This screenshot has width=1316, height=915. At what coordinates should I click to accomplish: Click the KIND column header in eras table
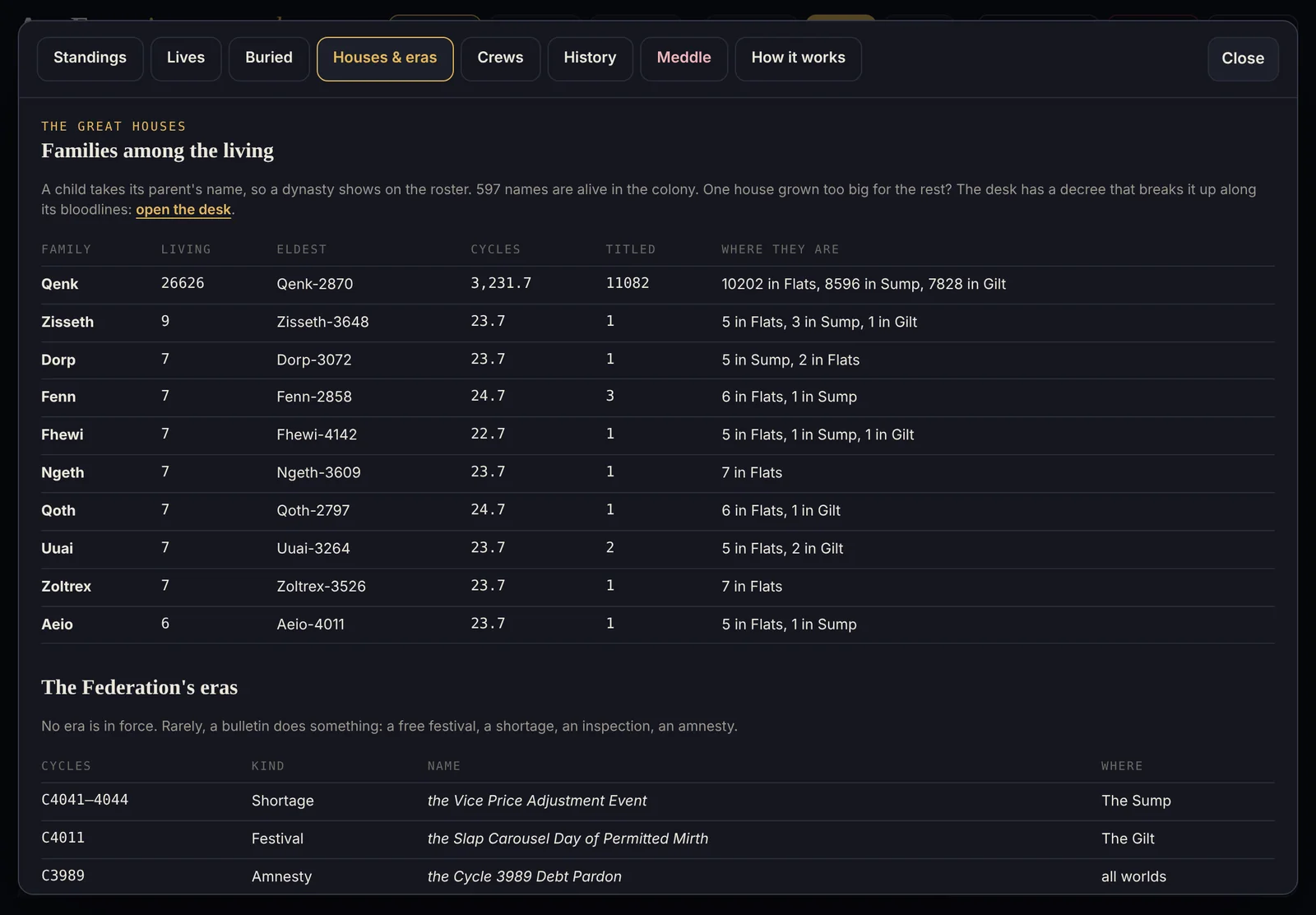[x=268, y=766]
